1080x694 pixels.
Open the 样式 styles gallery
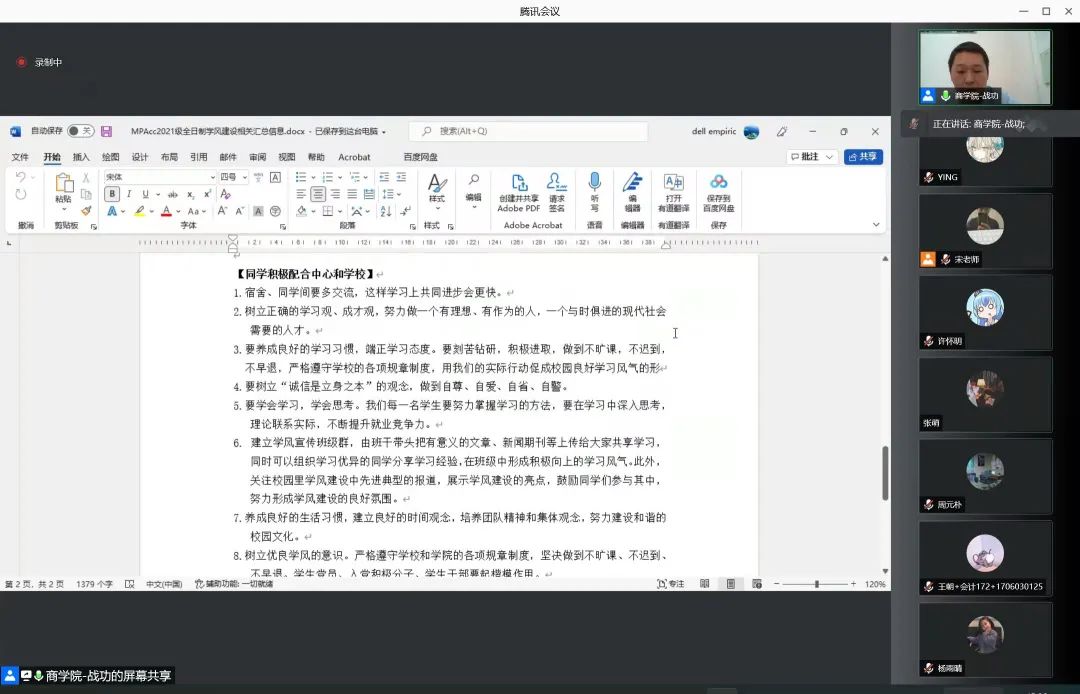[437, 191]
